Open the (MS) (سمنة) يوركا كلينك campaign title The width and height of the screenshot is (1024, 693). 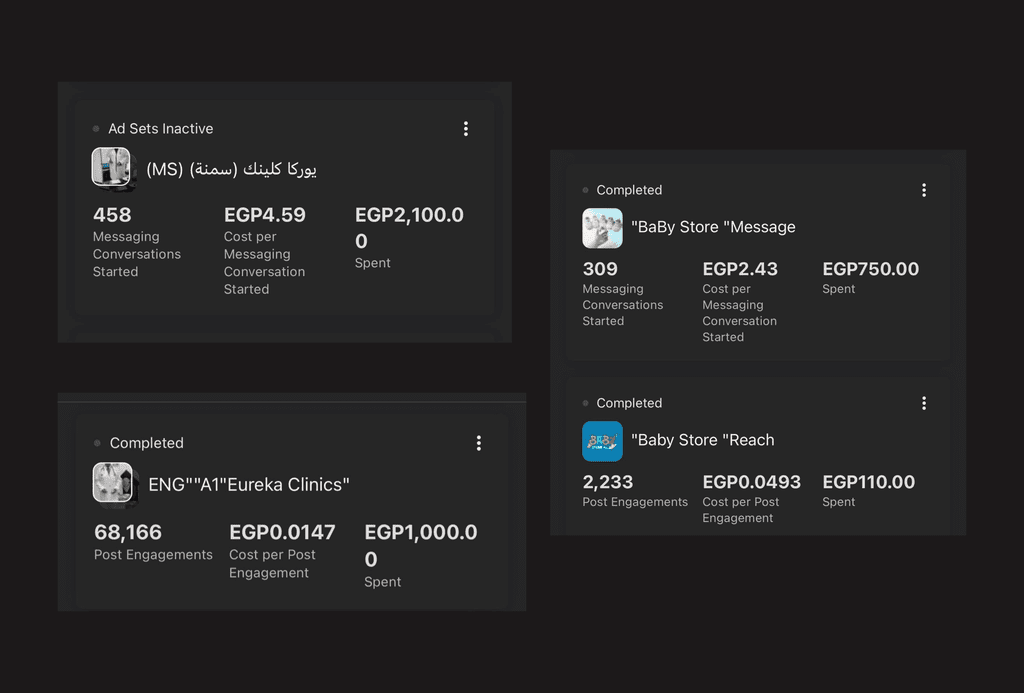[x=231, y=169]
